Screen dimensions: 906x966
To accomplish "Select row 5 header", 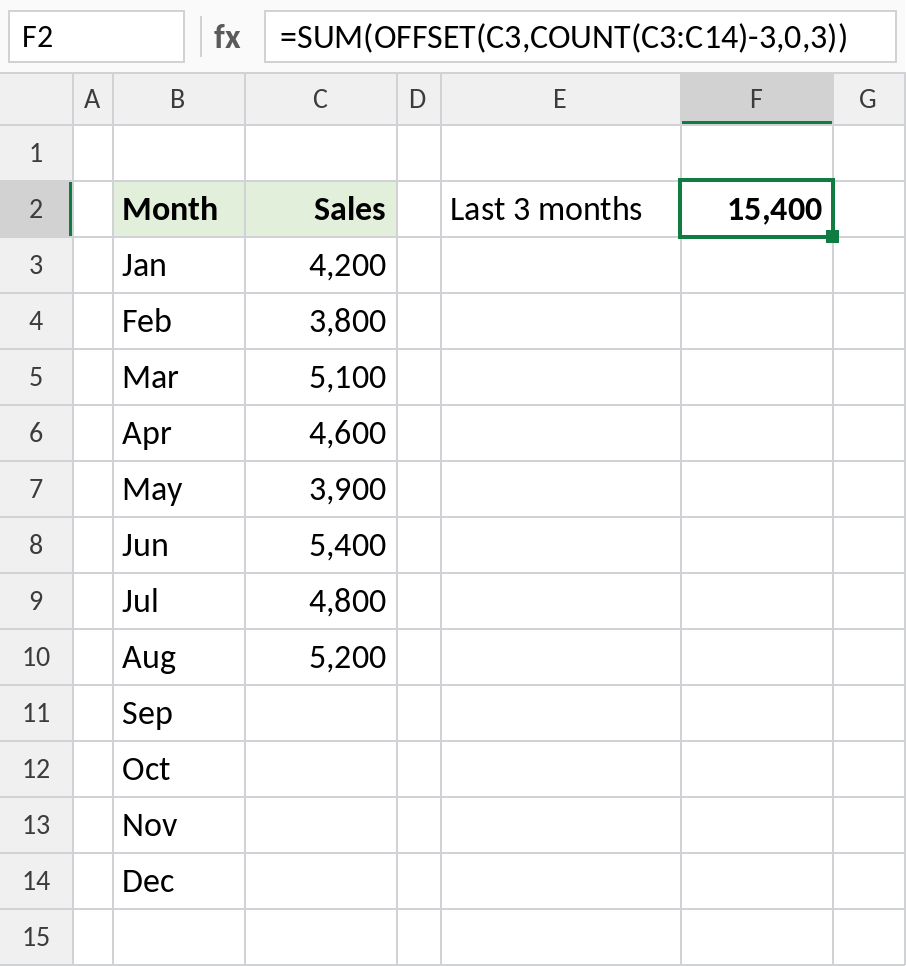I will click(x=36, y=377).
